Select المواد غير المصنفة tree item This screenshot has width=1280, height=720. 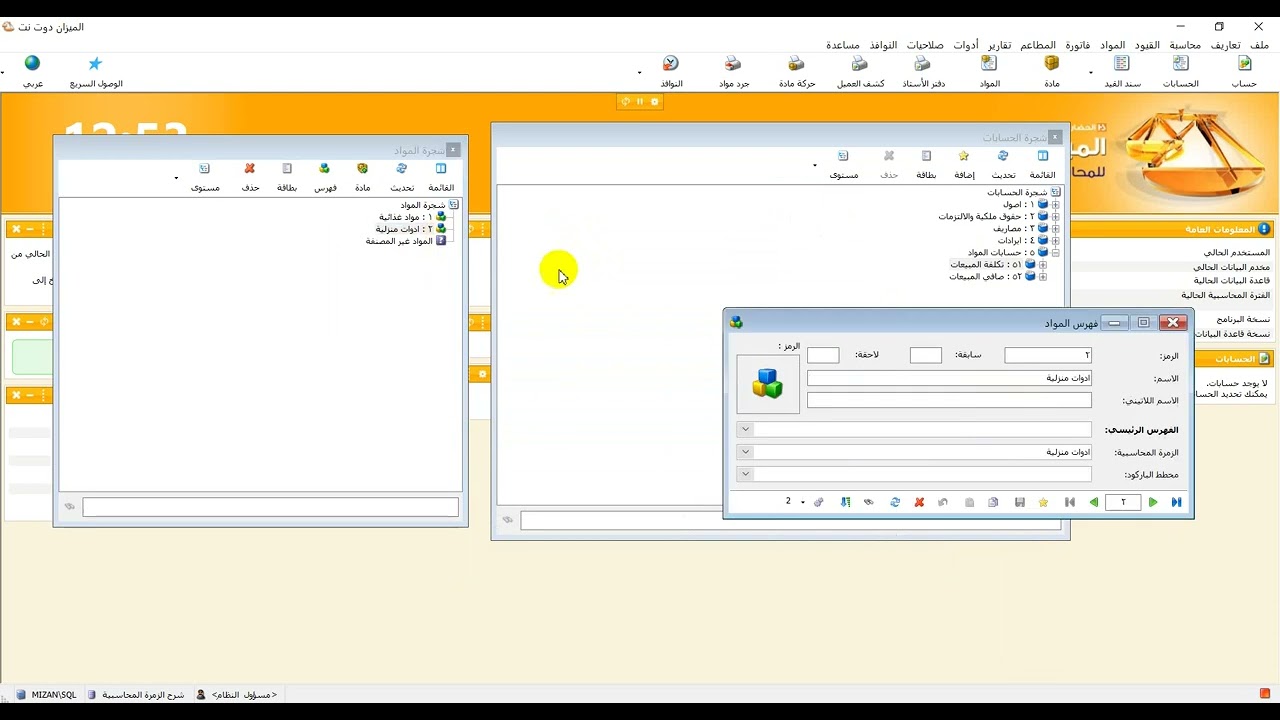coord(399,241)
